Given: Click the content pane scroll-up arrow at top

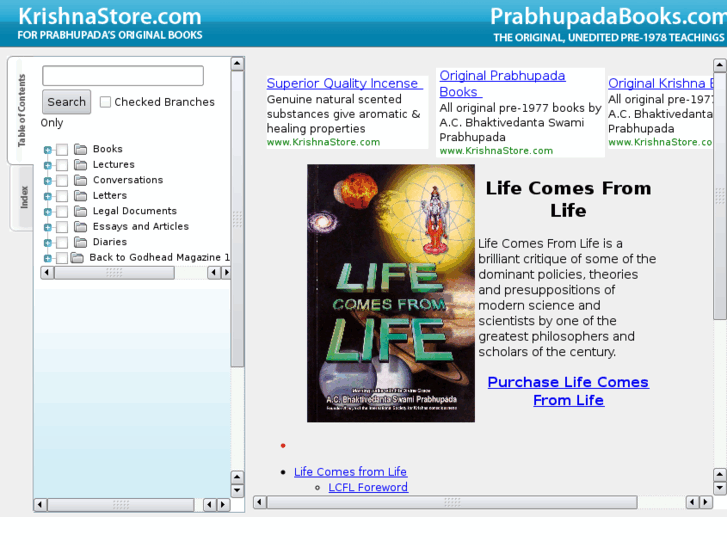Looking at the screenshot, I should tap(720, 65).
